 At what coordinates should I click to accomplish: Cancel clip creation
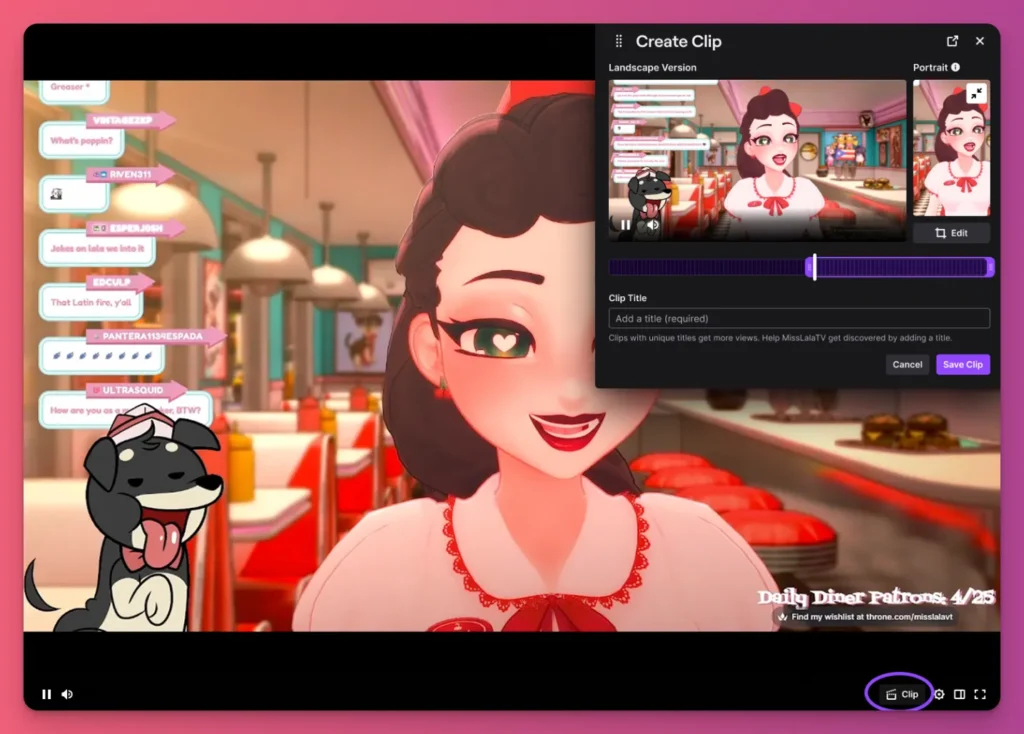pos(907,364)
